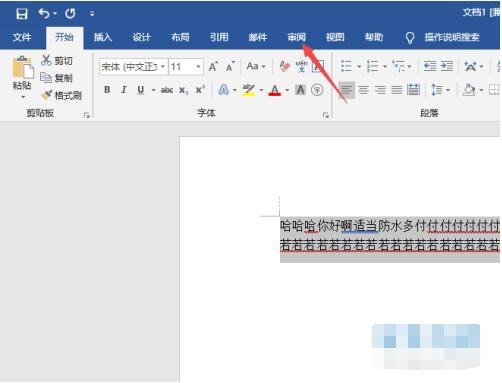
Task: Open the Aa change case dropdown
Action: 256,66
